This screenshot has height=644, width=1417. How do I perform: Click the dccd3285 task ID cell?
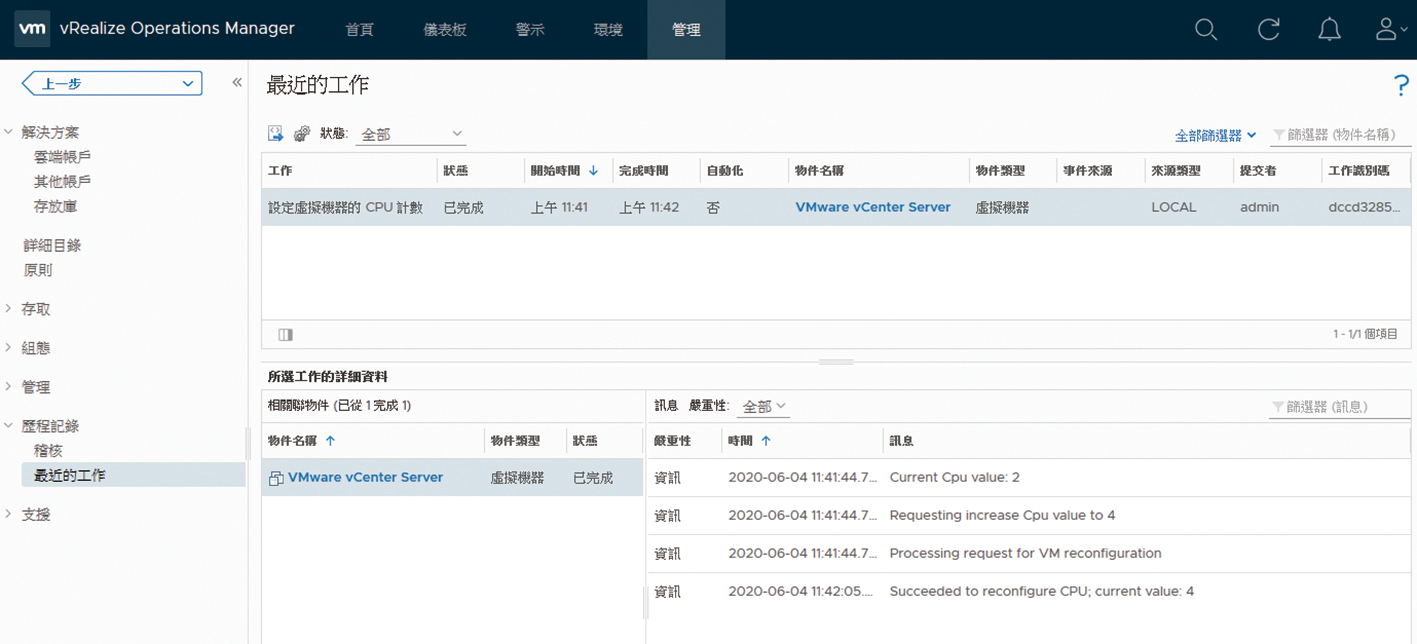(1364, 207)
